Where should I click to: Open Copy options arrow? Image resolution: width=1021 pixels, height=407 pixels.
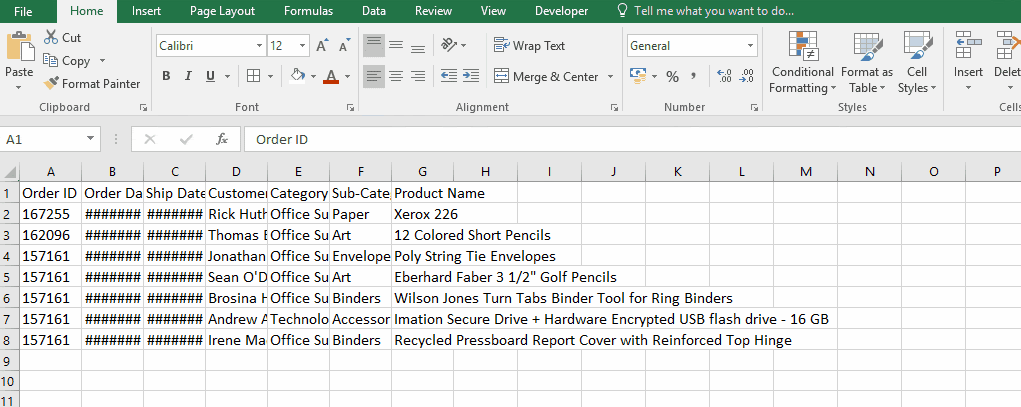[x=102, y=61]
